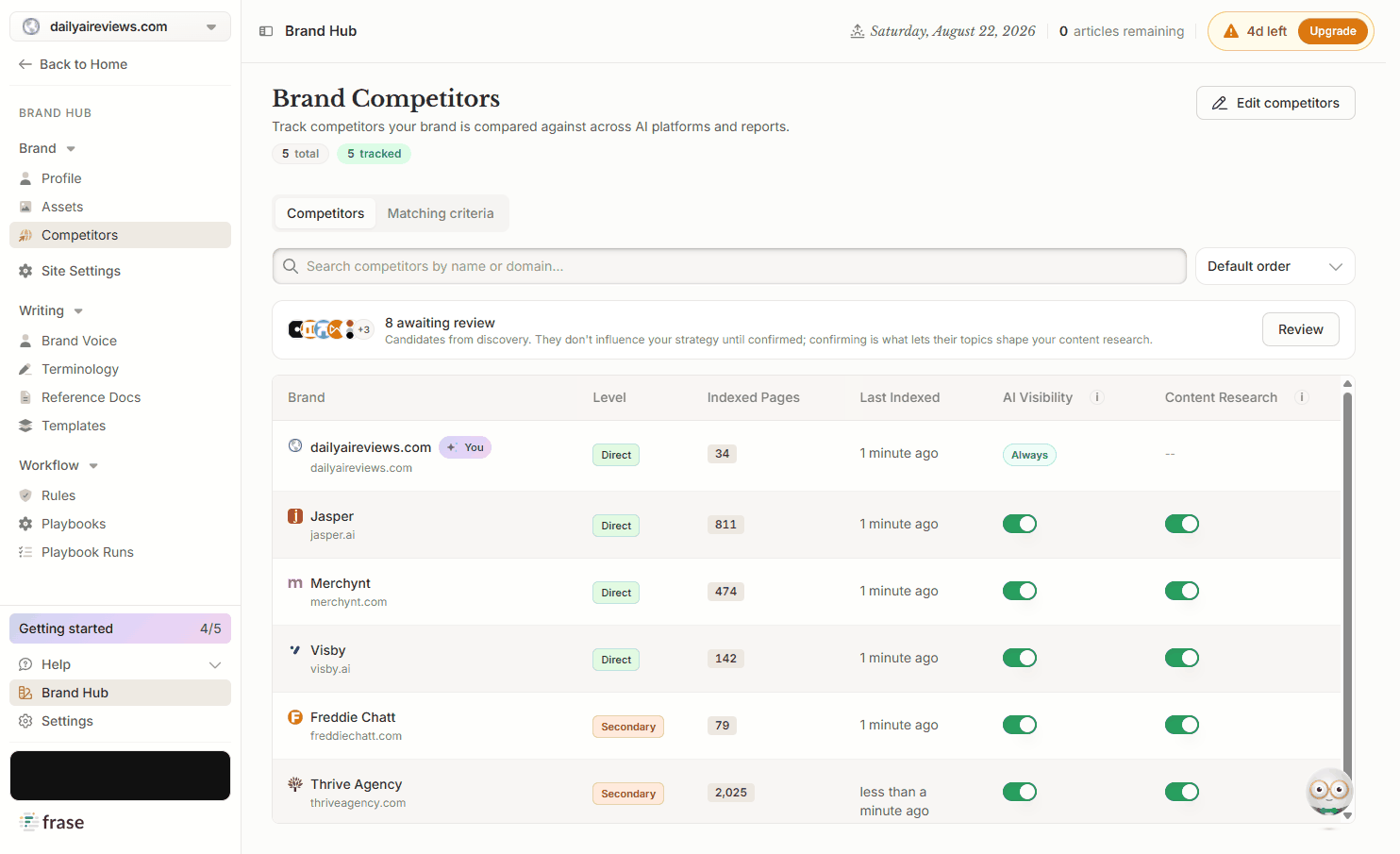Click the Reference Docs document icon

tap(25, 397)
